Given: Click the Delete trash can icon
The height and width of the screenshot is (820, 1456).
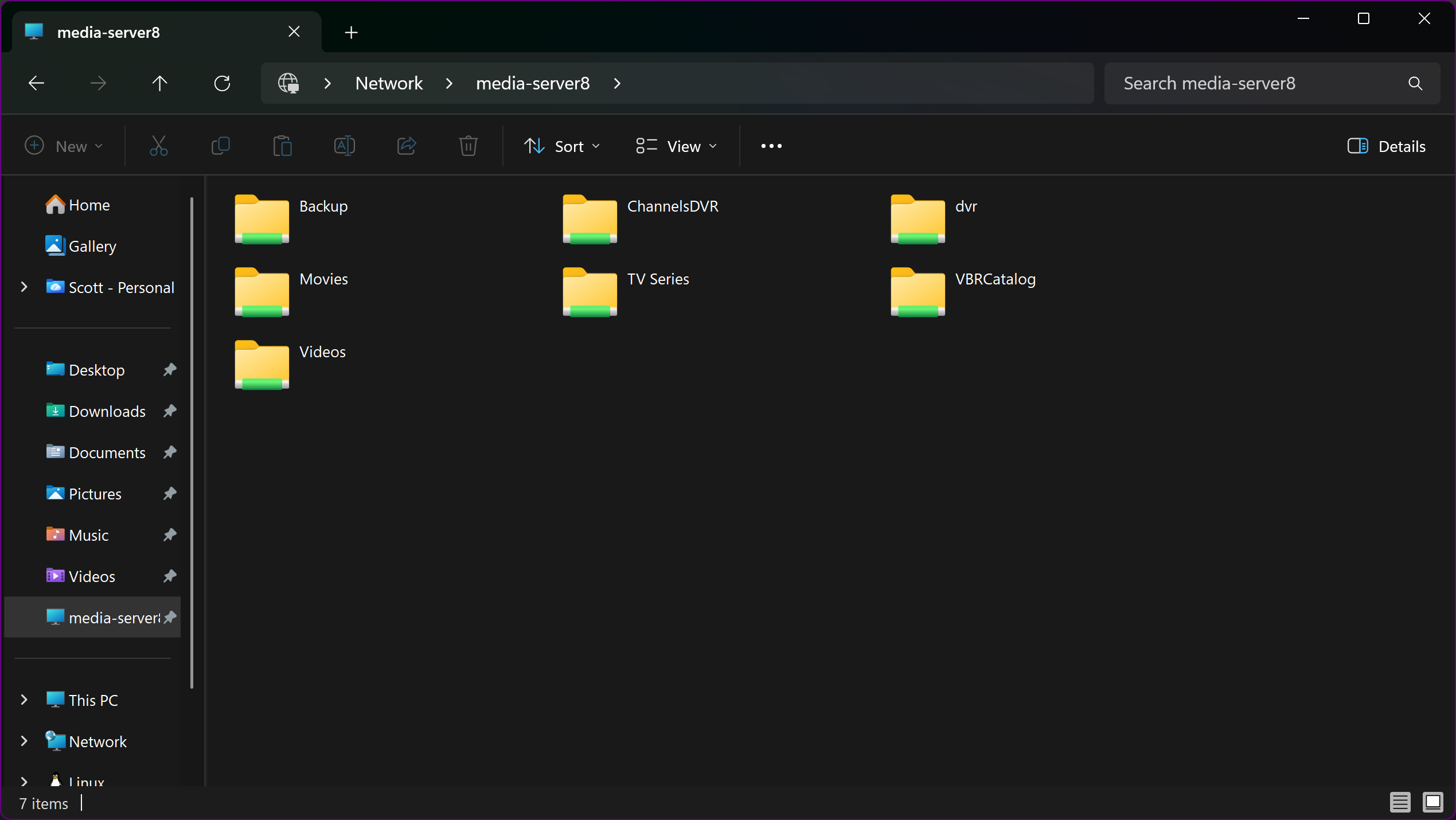Looking at the screenshot, I should tap(468, 146).
